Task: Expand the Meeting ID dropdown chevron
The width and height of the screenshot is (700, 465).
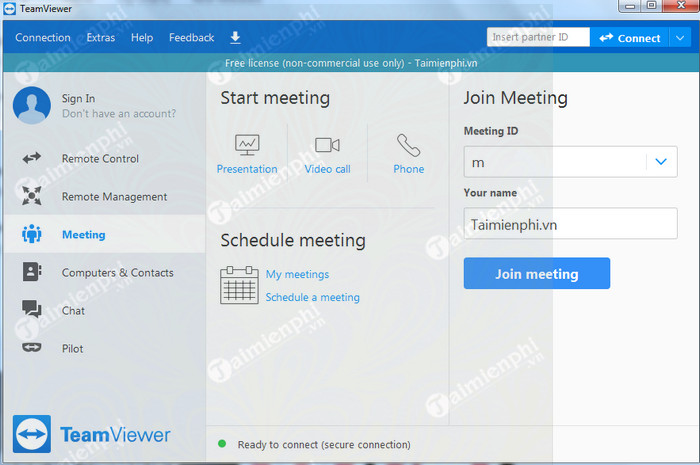Action: [661, 162]
